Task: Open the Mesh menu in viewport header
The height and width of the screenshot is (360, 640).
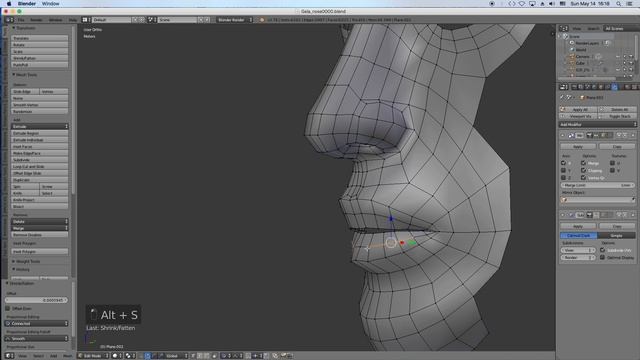Action: pyautogui.click(x=67, y=356)
